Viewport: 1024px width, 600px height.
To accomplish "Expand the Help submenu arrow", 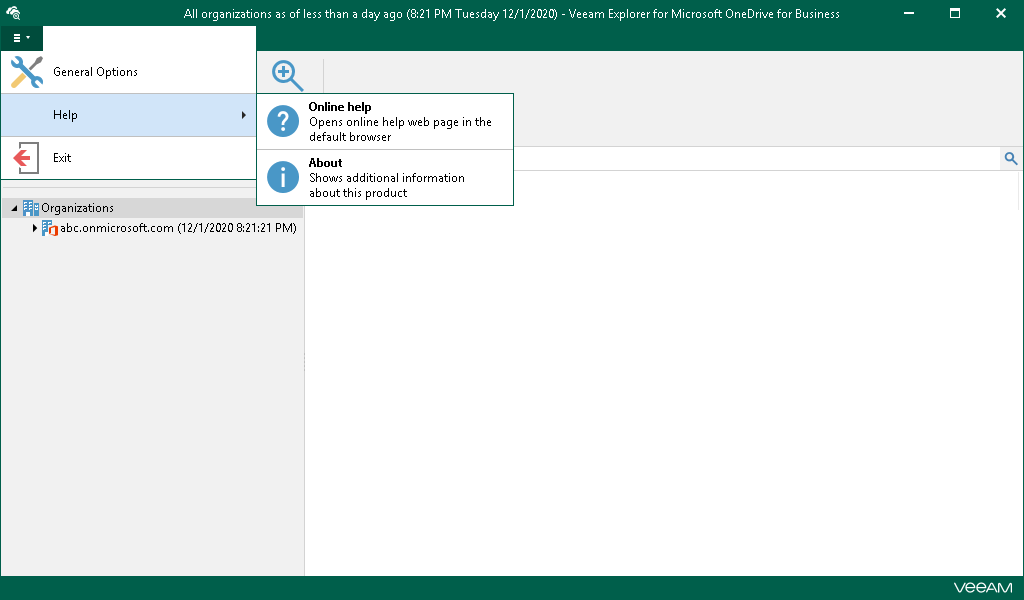I will tap(244, 115).
